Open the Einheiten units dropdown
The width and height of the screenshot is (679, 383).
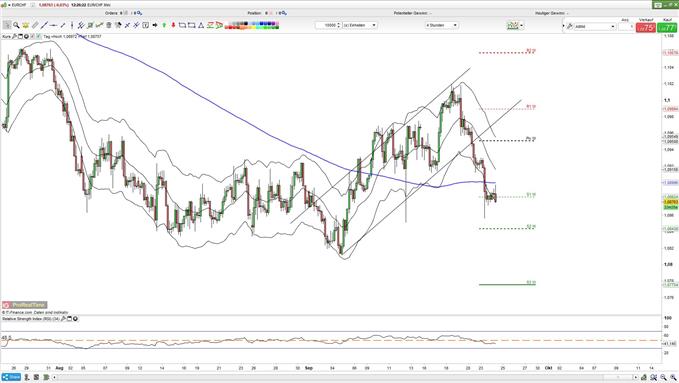[360, 25]
